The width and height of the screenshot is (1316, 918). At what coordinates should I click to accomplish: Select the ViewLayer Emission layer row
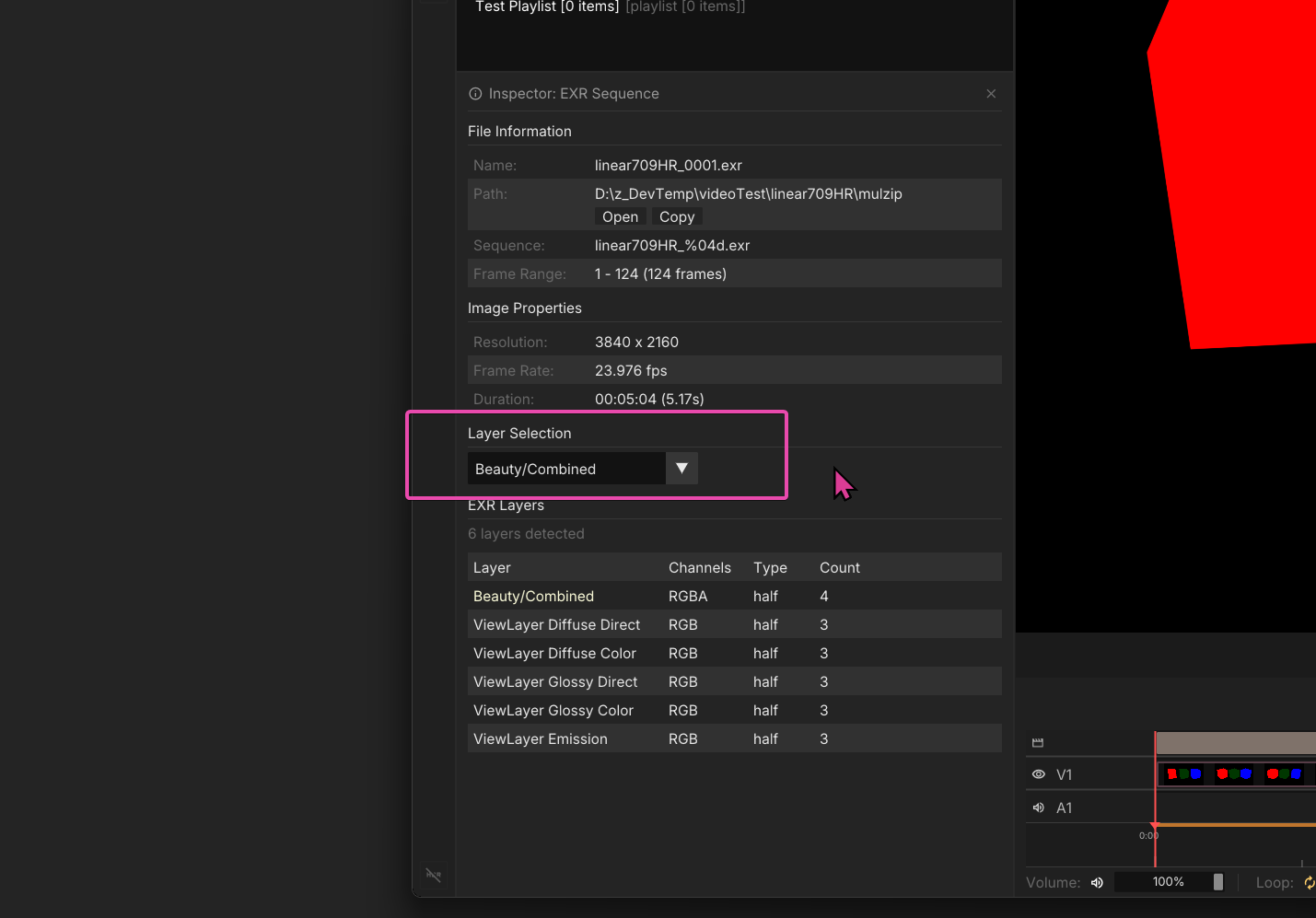[x=541, y=739]
